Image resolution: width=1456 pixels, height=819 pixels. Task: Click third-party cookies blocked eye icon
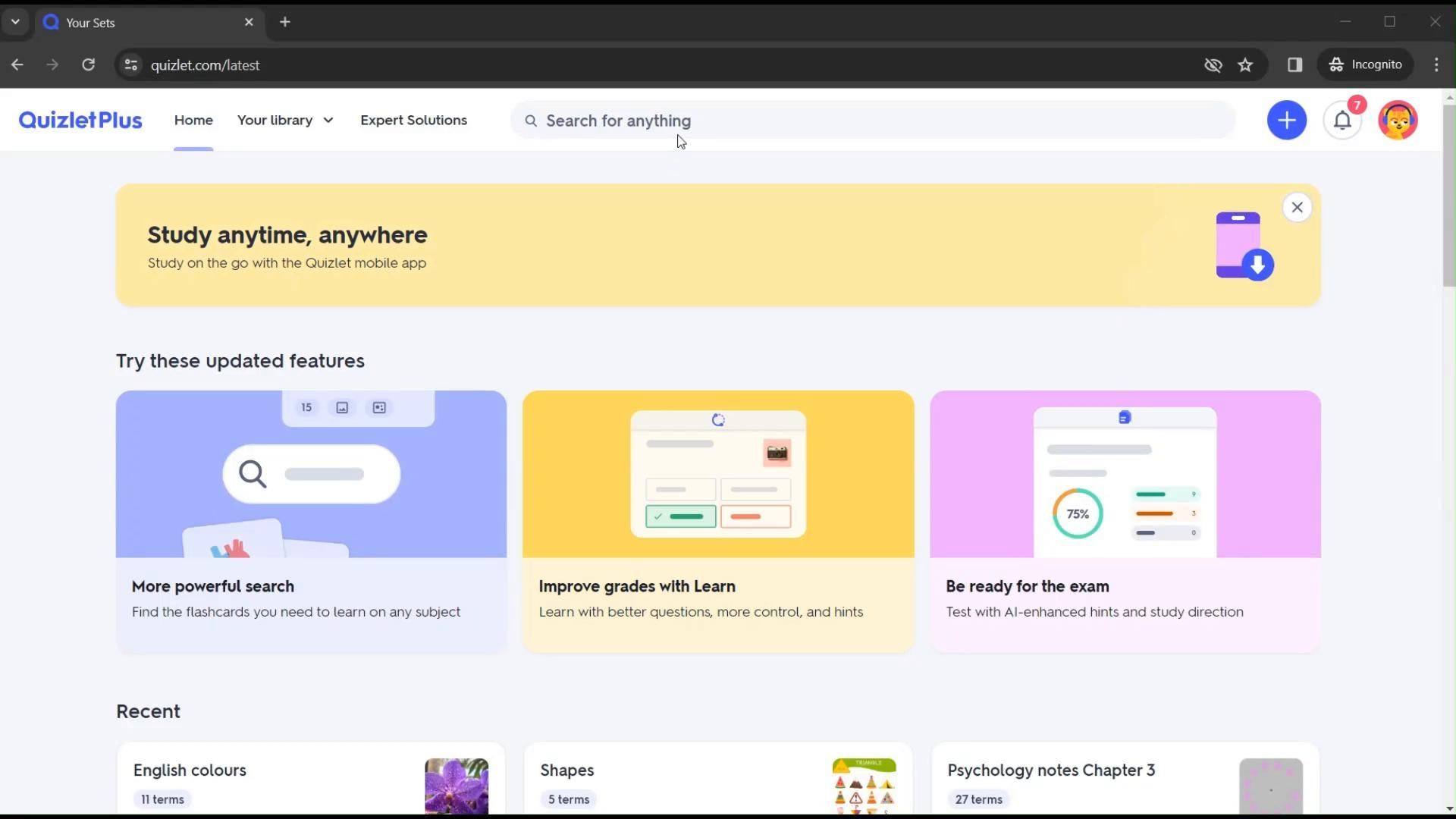tap(1213, 65)
